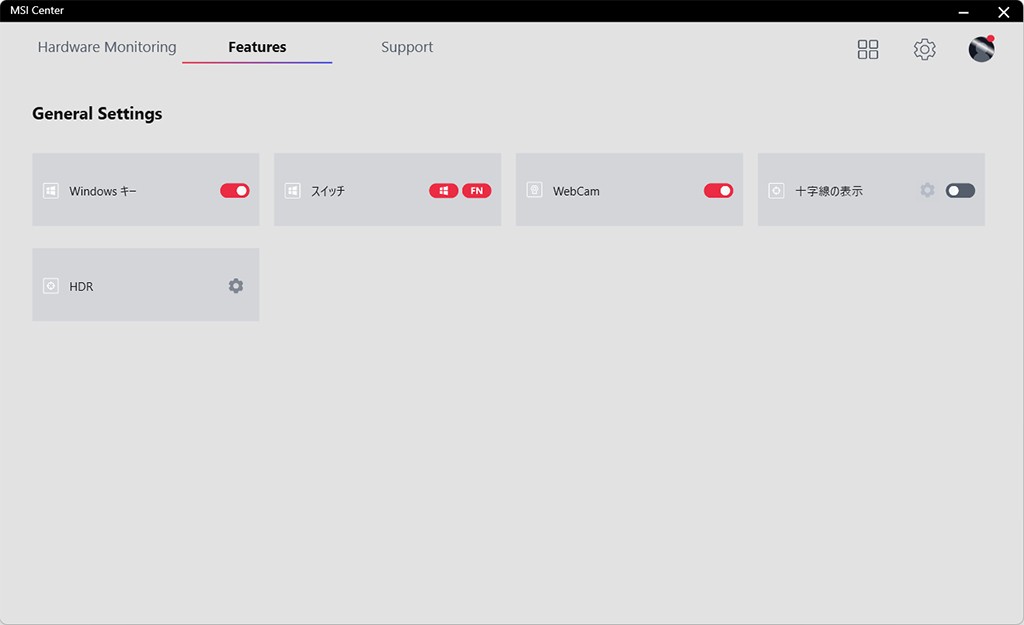Enable the 十字線の表示 toggle

tap(960, 191)
